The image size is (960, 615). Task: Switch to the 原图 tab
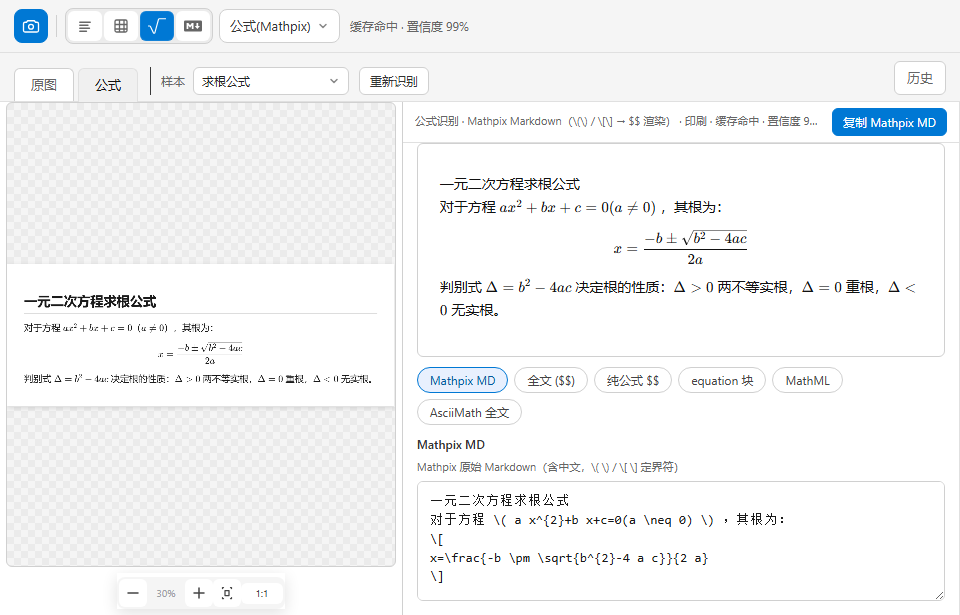[44, 85]
